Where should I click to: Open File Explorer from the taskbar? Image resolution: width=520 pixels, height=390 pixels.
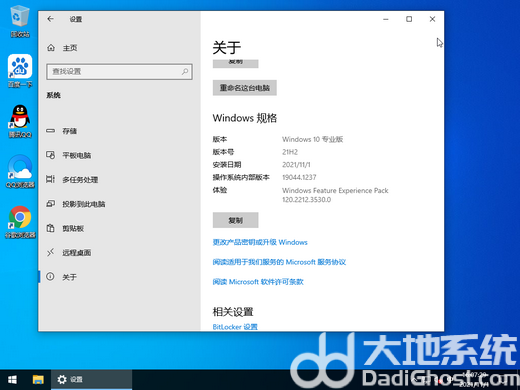(38, 380)
